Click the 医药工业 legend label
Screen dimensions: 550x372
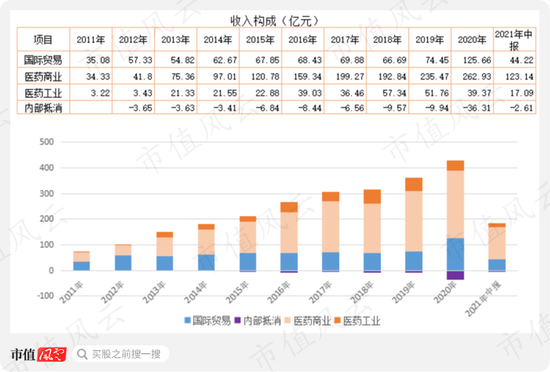(362, 320)
